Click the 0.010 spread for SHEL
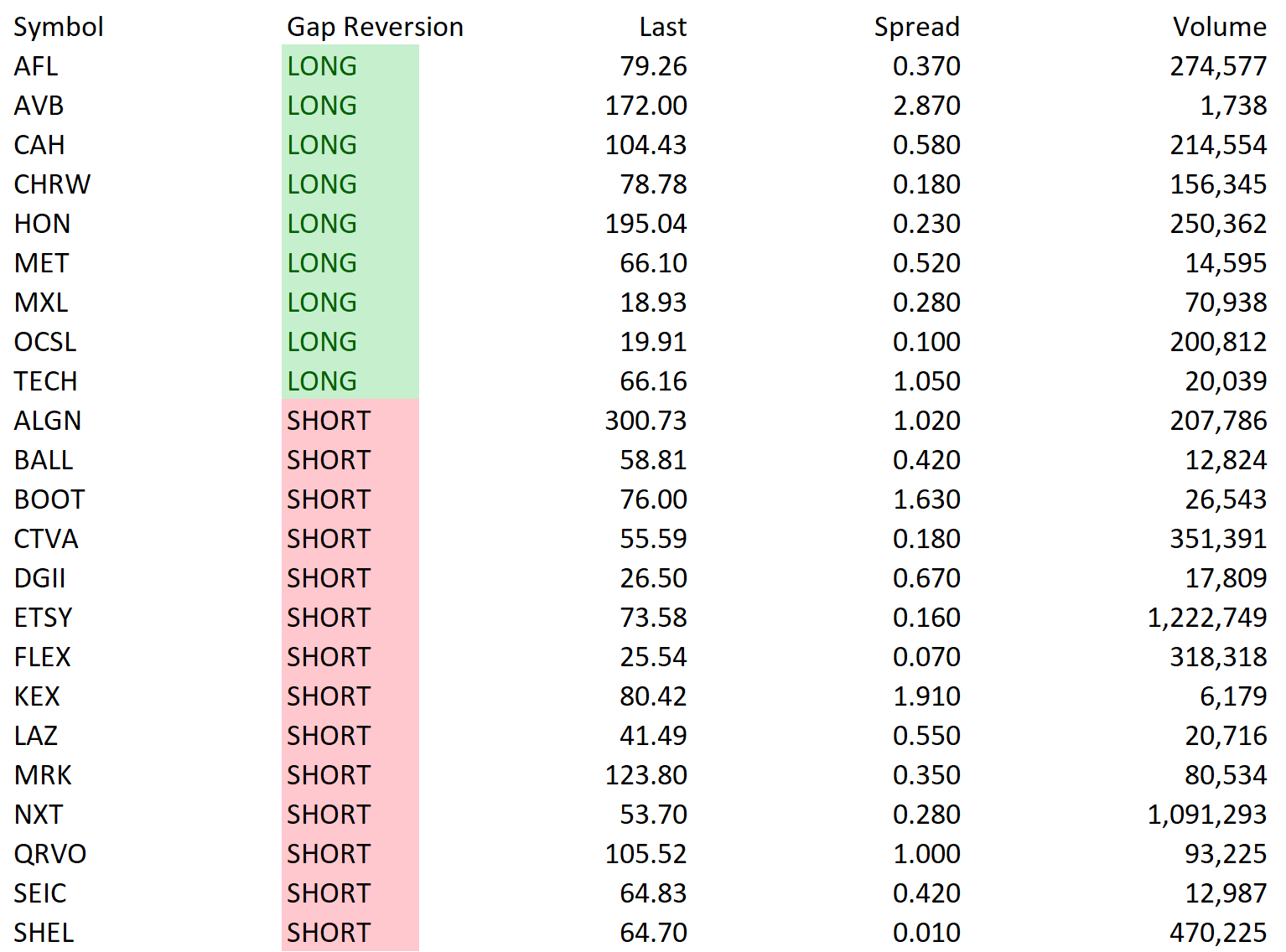This screenshot has width=1286, height=952. (926, 933)
